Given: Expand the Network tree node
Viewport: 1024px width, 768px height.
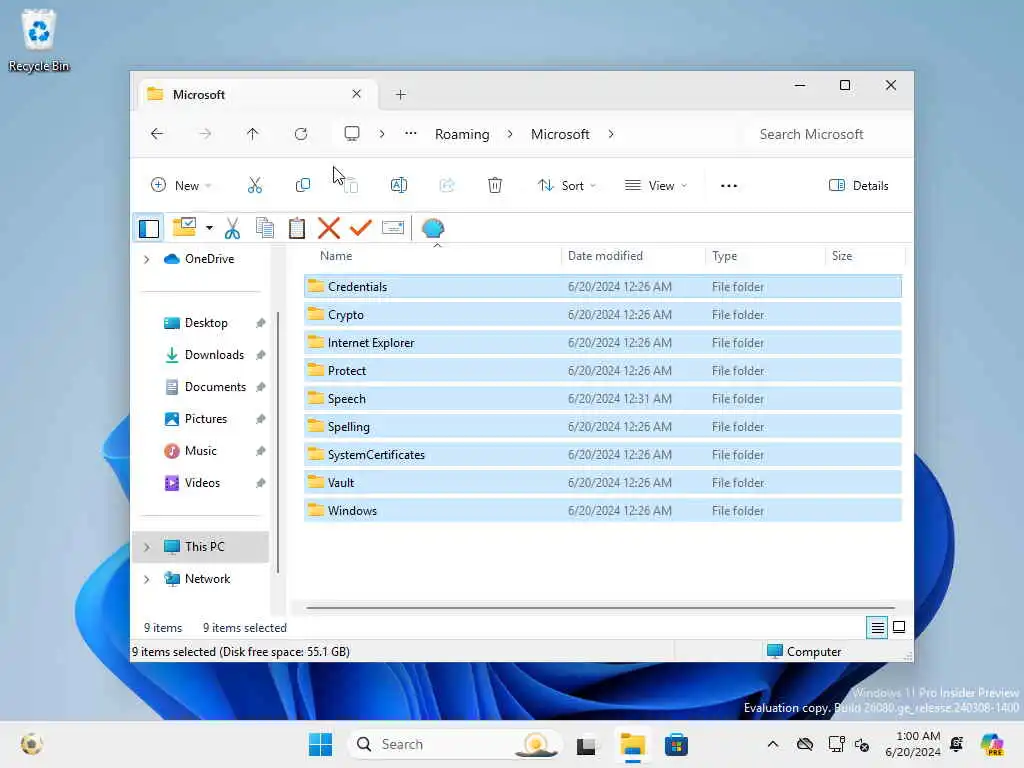Looking at the screenshot, I should pos(147,579).
